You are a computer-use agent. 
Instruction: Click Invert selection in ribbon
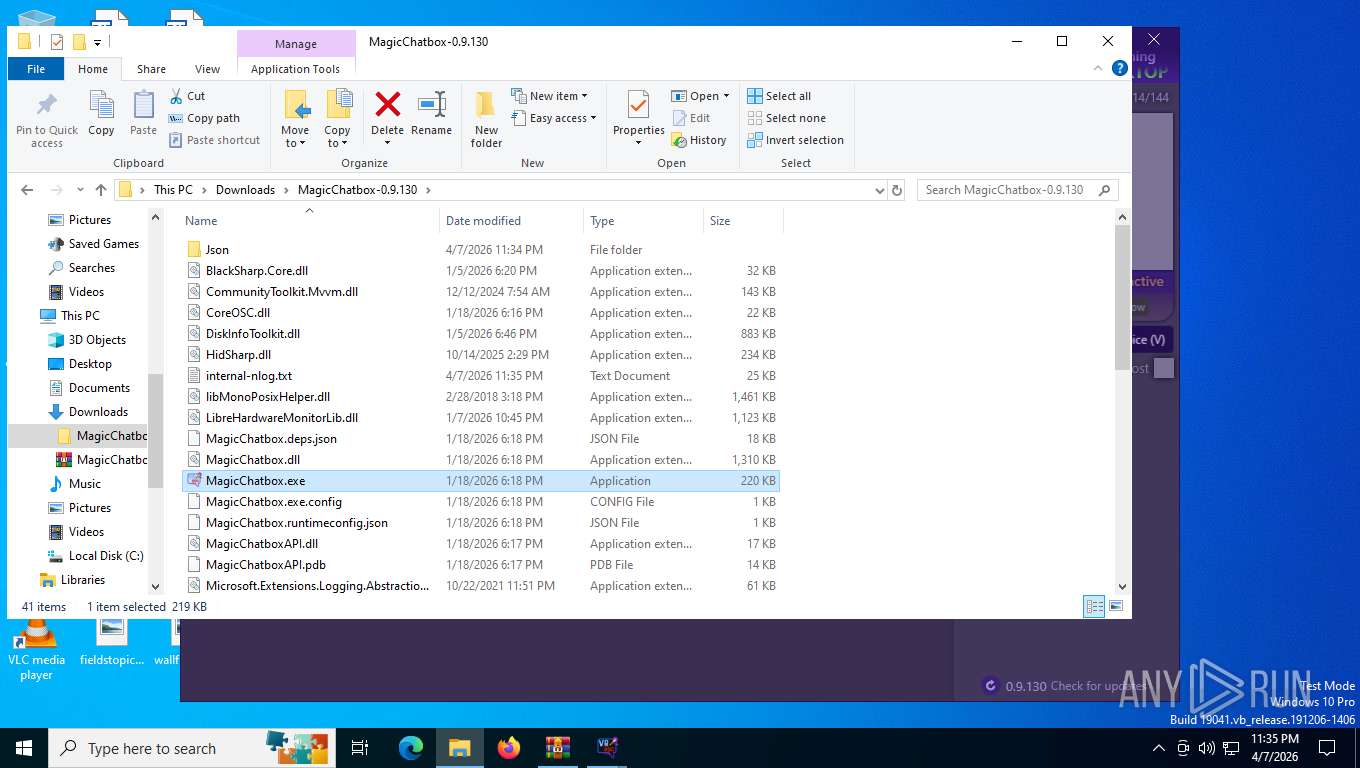click(796, 140)
